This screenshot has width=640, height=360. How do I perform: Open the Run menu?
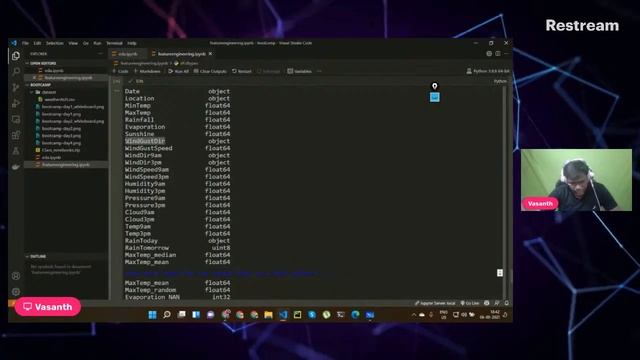point(97,43)
